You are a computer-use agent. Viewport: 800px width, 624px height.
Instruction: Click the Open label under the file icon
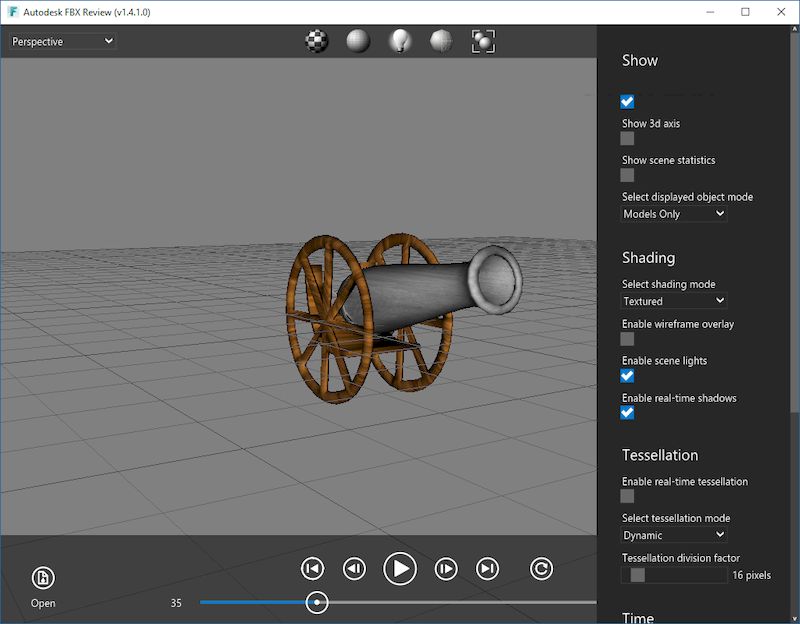pyautogui.click(x=41, y=604)
